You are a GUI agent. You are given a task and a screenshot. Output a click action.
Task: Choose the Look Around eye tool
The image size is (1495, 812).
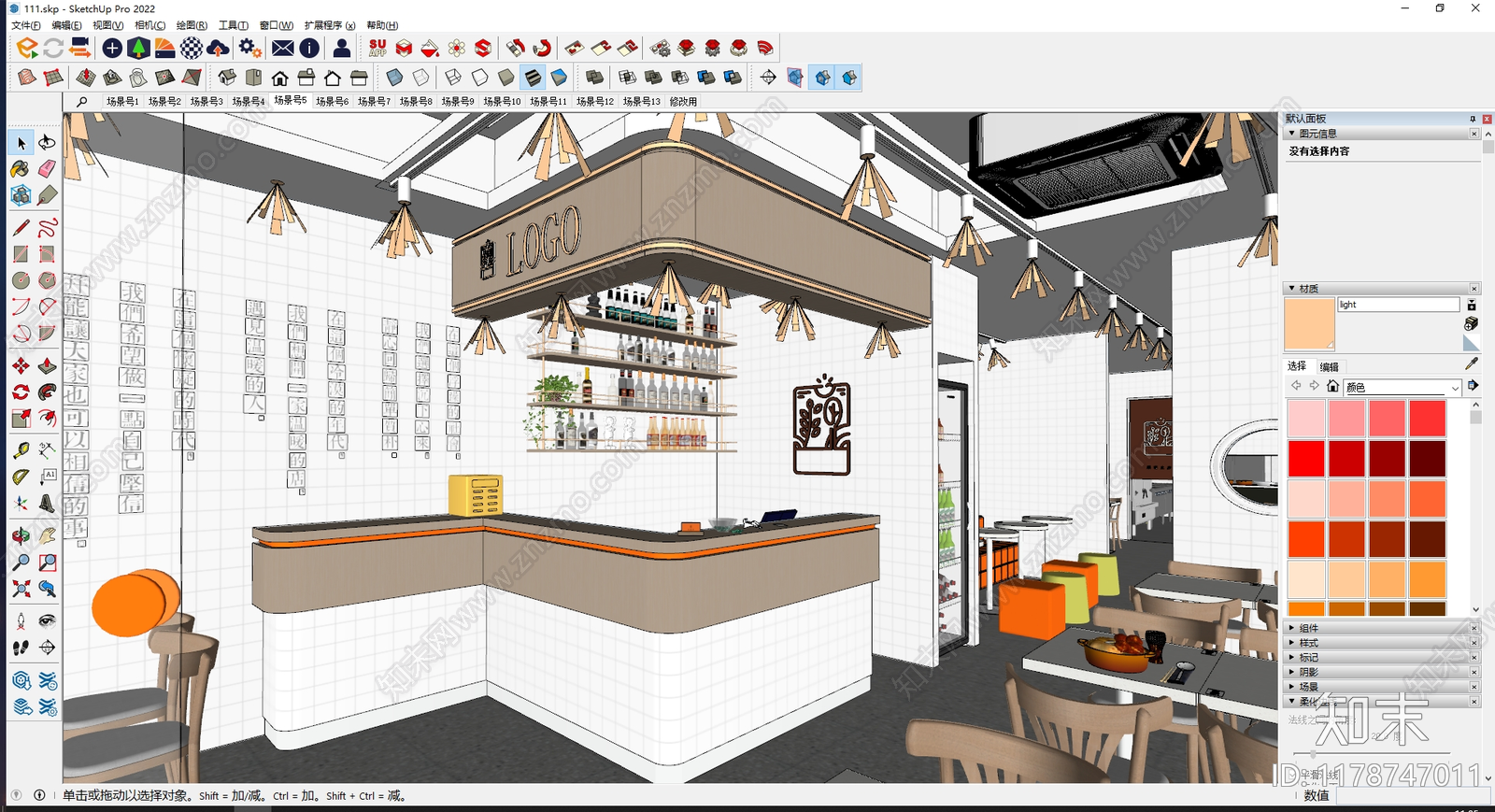coord(47,621)
